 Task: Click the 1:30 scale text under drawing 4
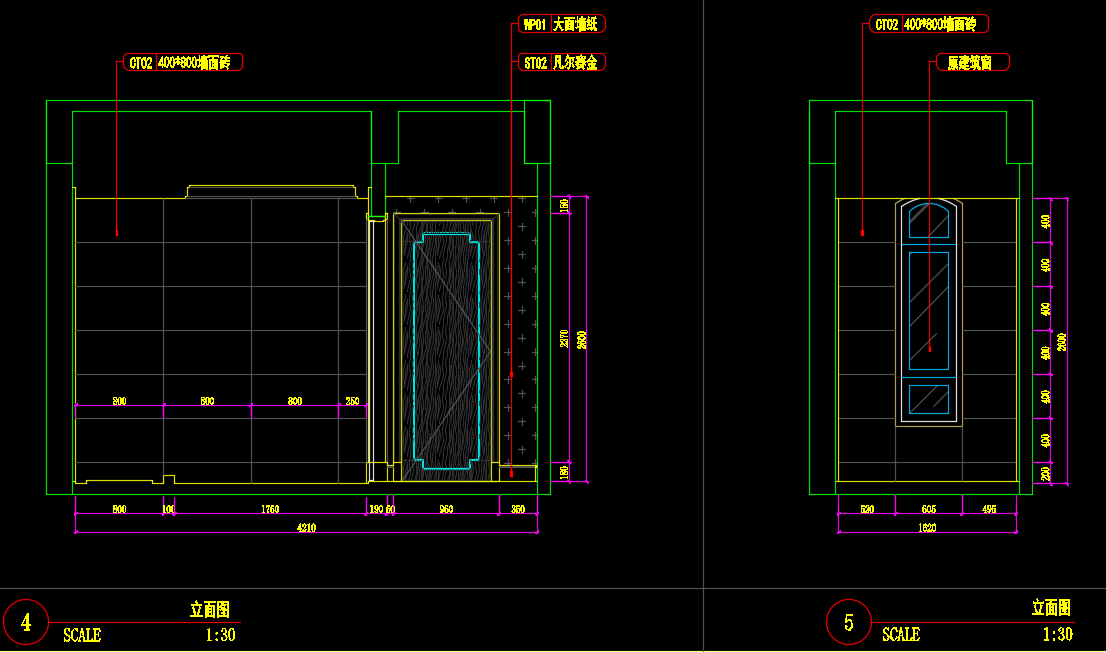click(220, 634)
